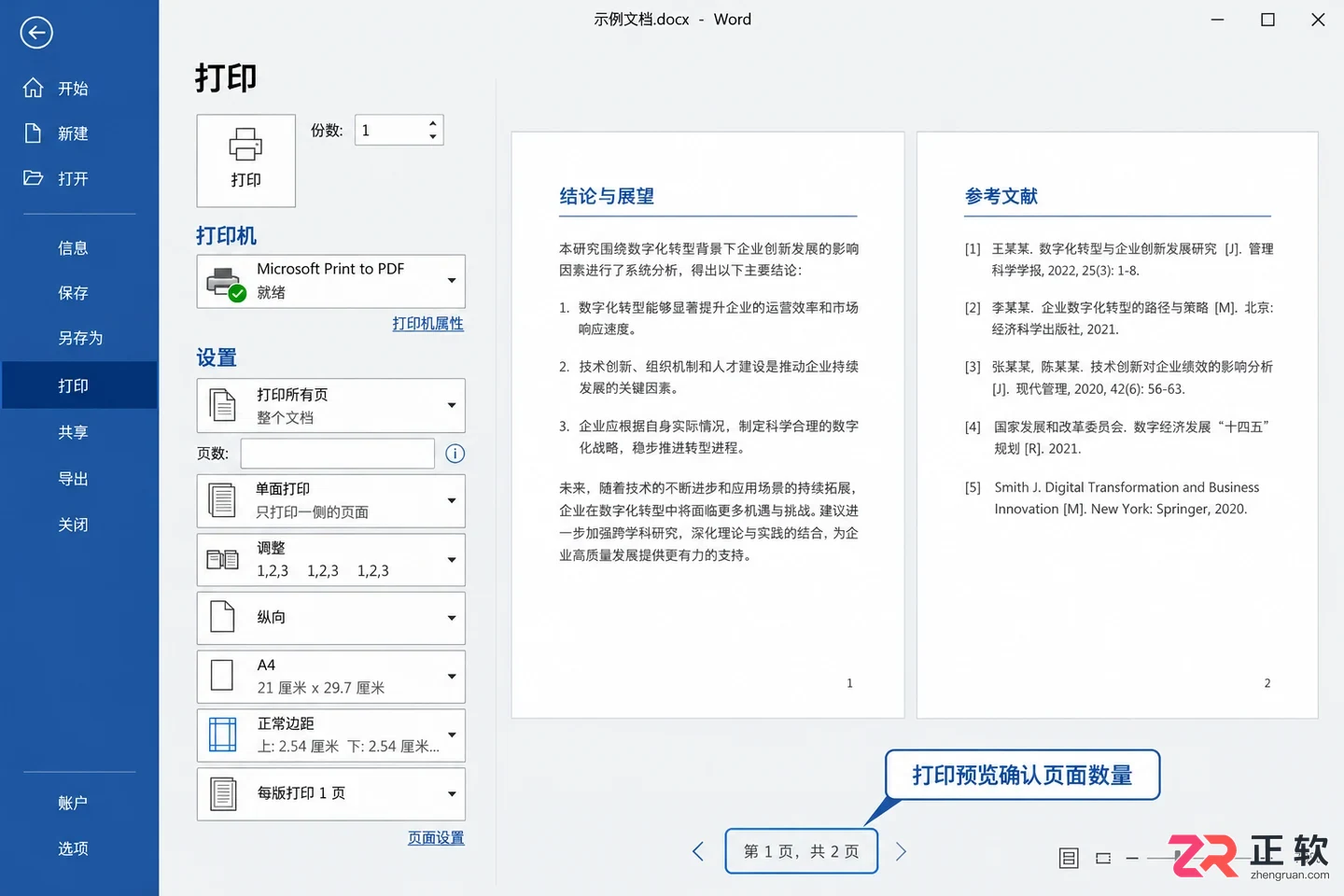Decrease 份数 copies with down arrow
1344x896 pixels.
coord(433,137)
